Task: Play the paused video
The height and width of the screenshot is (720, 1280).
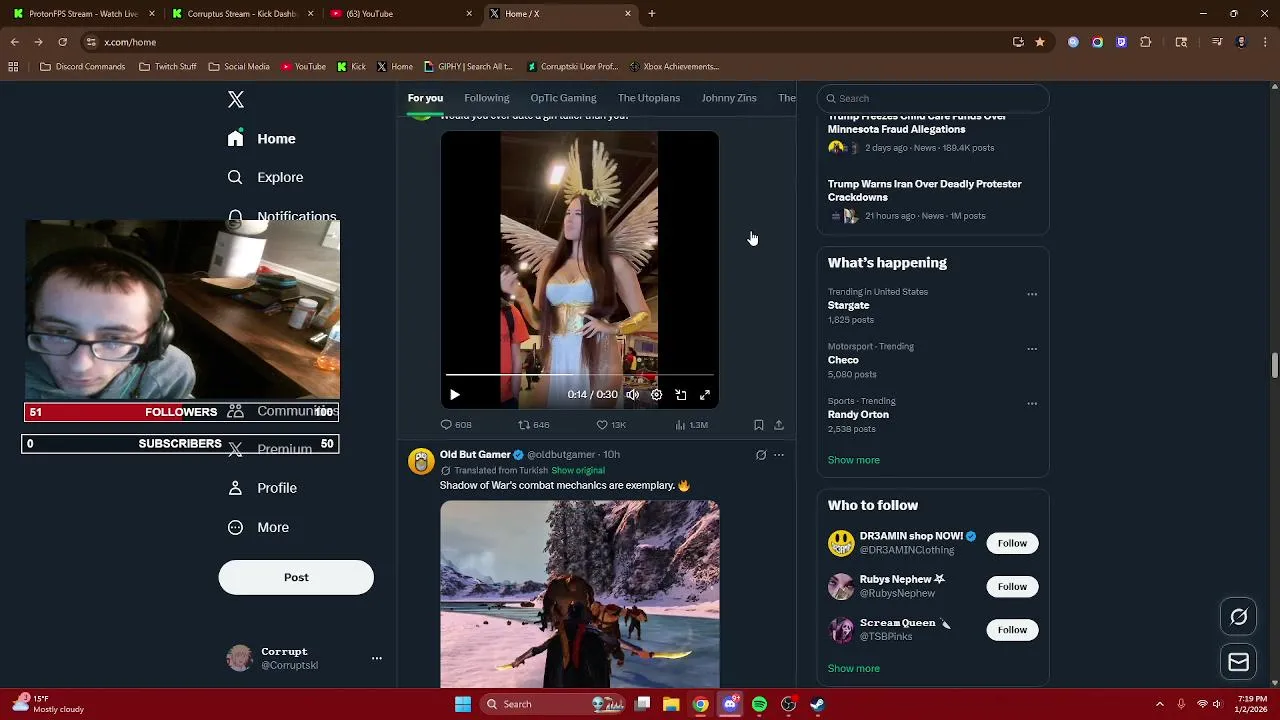Action: click(x=455, y=395)
